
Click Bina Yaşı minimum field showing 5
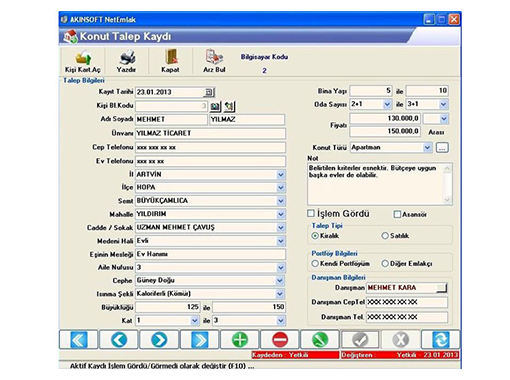click(x=371, y=91)
